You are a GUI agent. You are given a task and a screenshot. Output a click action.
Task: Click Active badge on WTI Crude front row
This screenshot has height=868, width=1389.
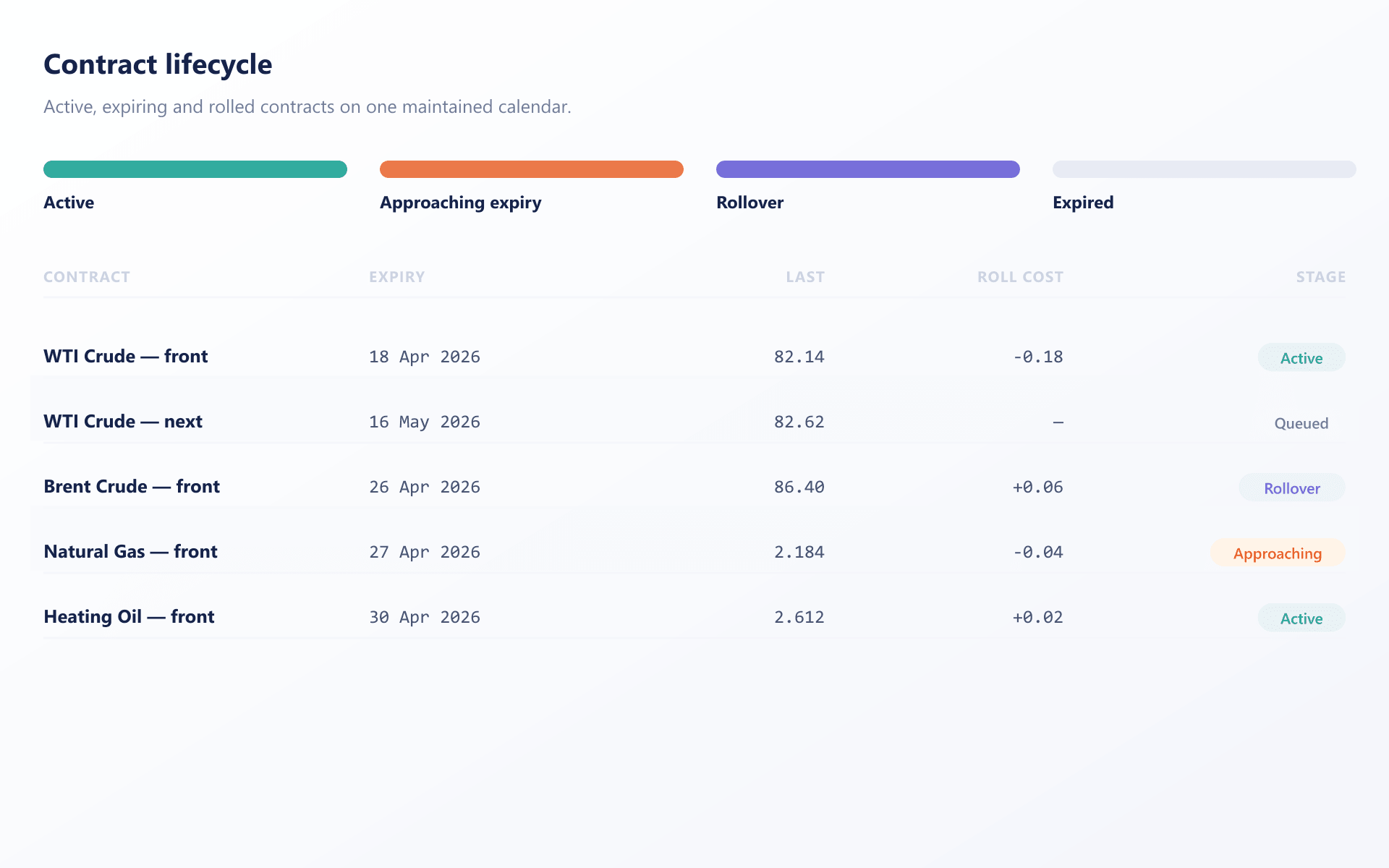click(x=1301, y=357)
